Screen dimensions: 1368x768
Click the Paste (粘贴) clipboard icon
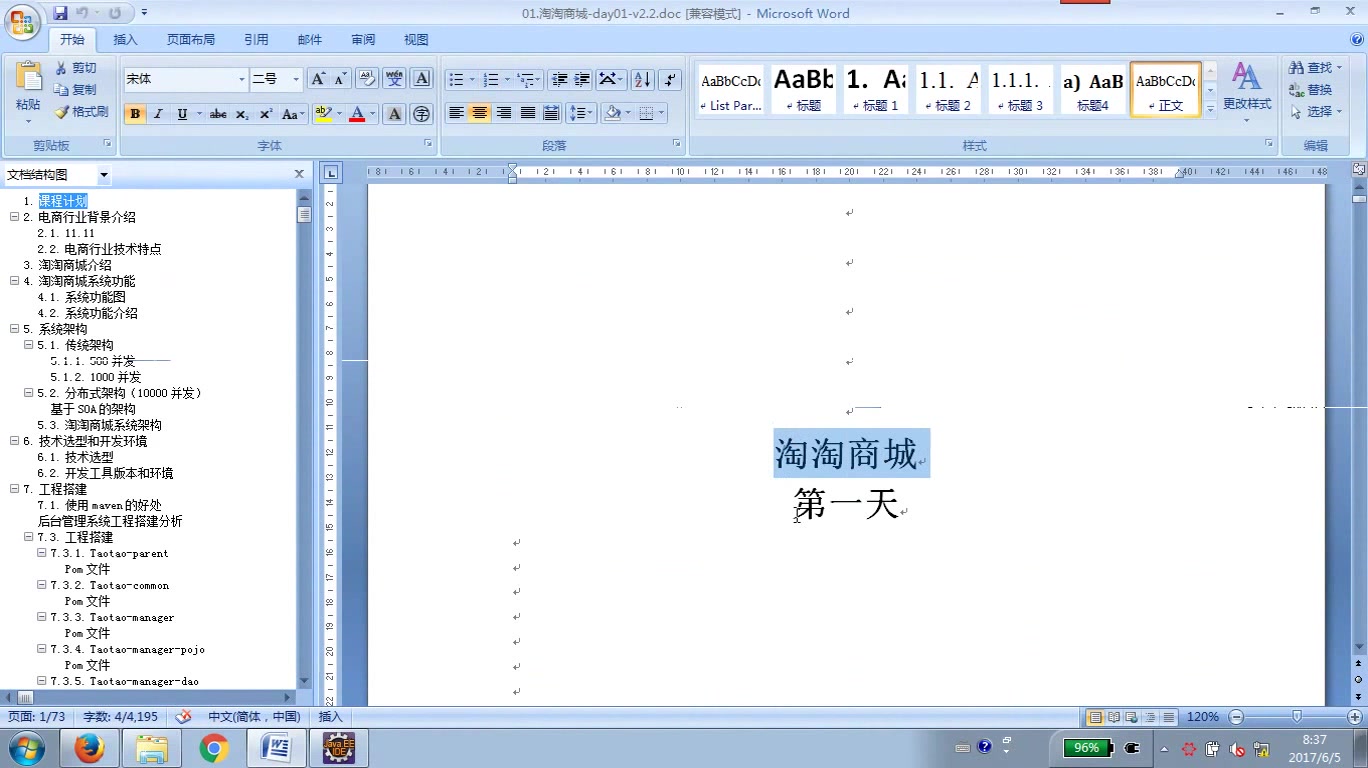tap(28, 78)
